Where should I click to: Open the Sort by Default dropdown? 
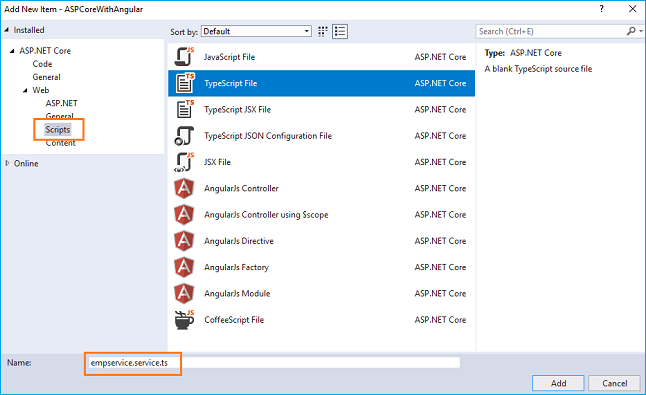[x=256, y=31]
